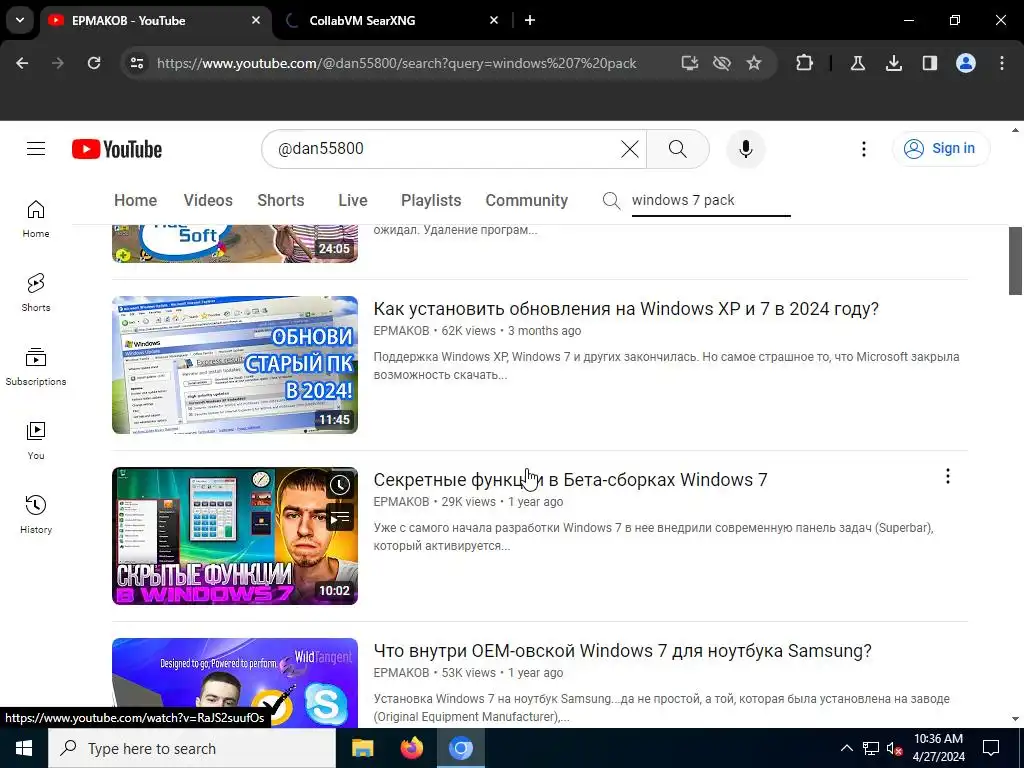Open Chrome three-dot main menu

pos(1002,63)
